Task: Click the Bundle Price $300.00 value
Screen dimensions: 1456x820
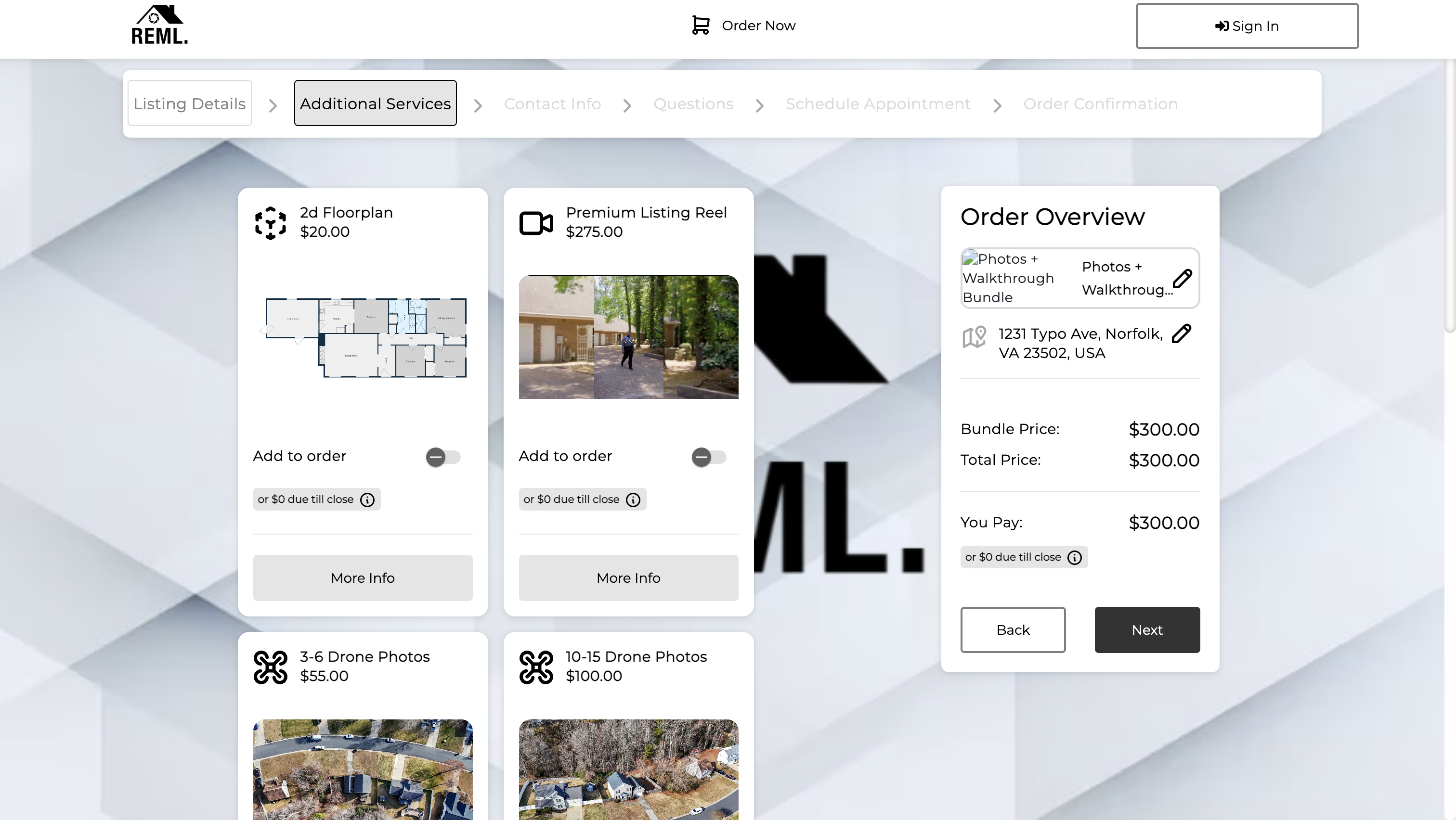Action: coord(1164,429)
